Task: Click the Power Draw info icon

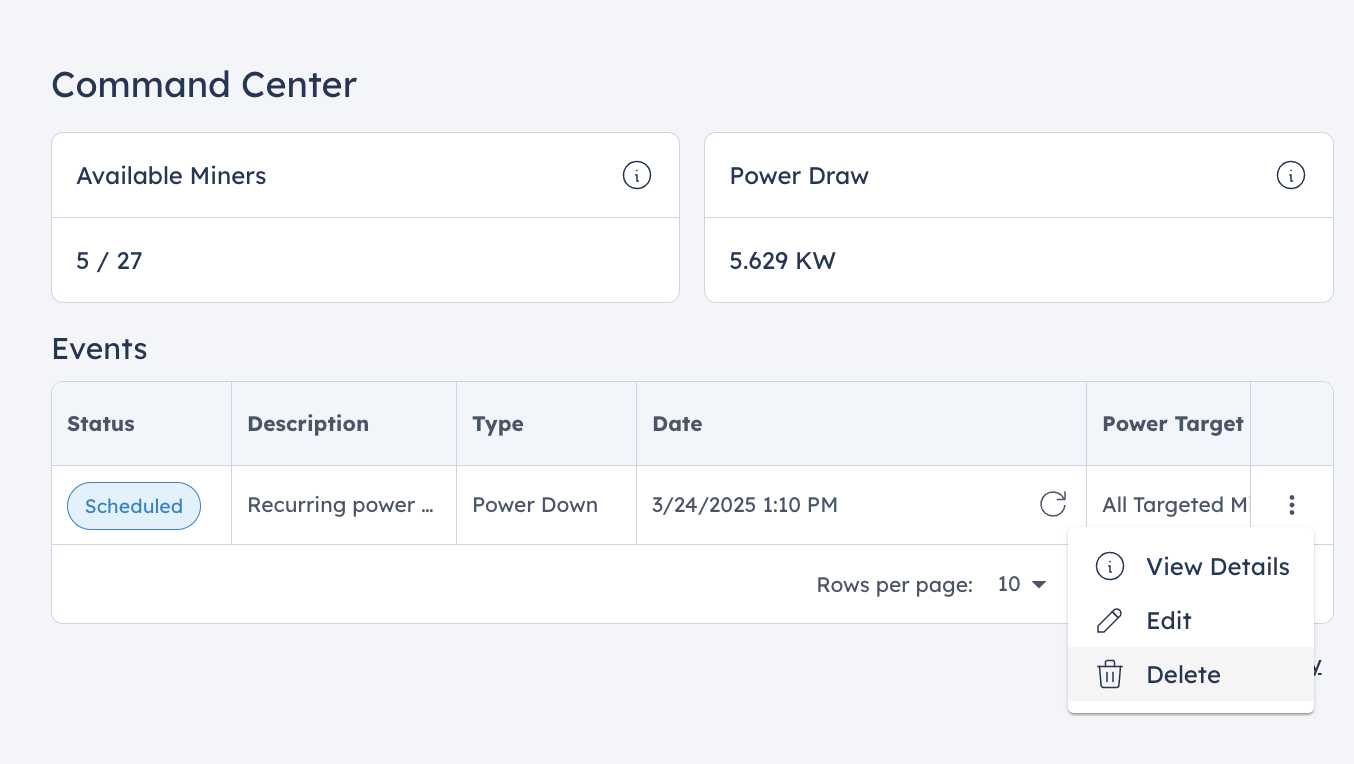Action: pos(1291,176)
